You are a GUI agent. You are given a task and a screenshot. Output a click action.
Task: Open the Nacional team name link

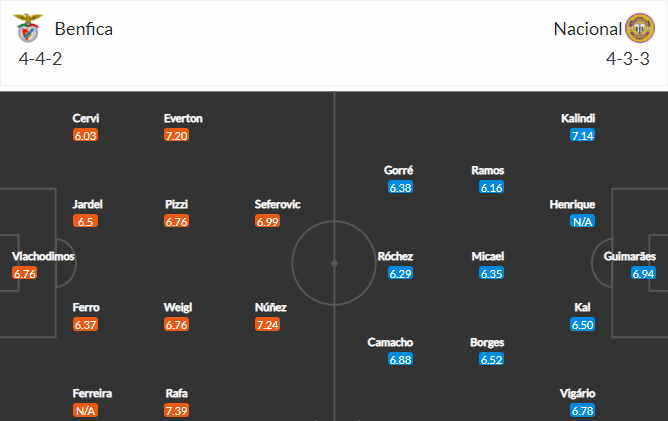click(587, 29)
